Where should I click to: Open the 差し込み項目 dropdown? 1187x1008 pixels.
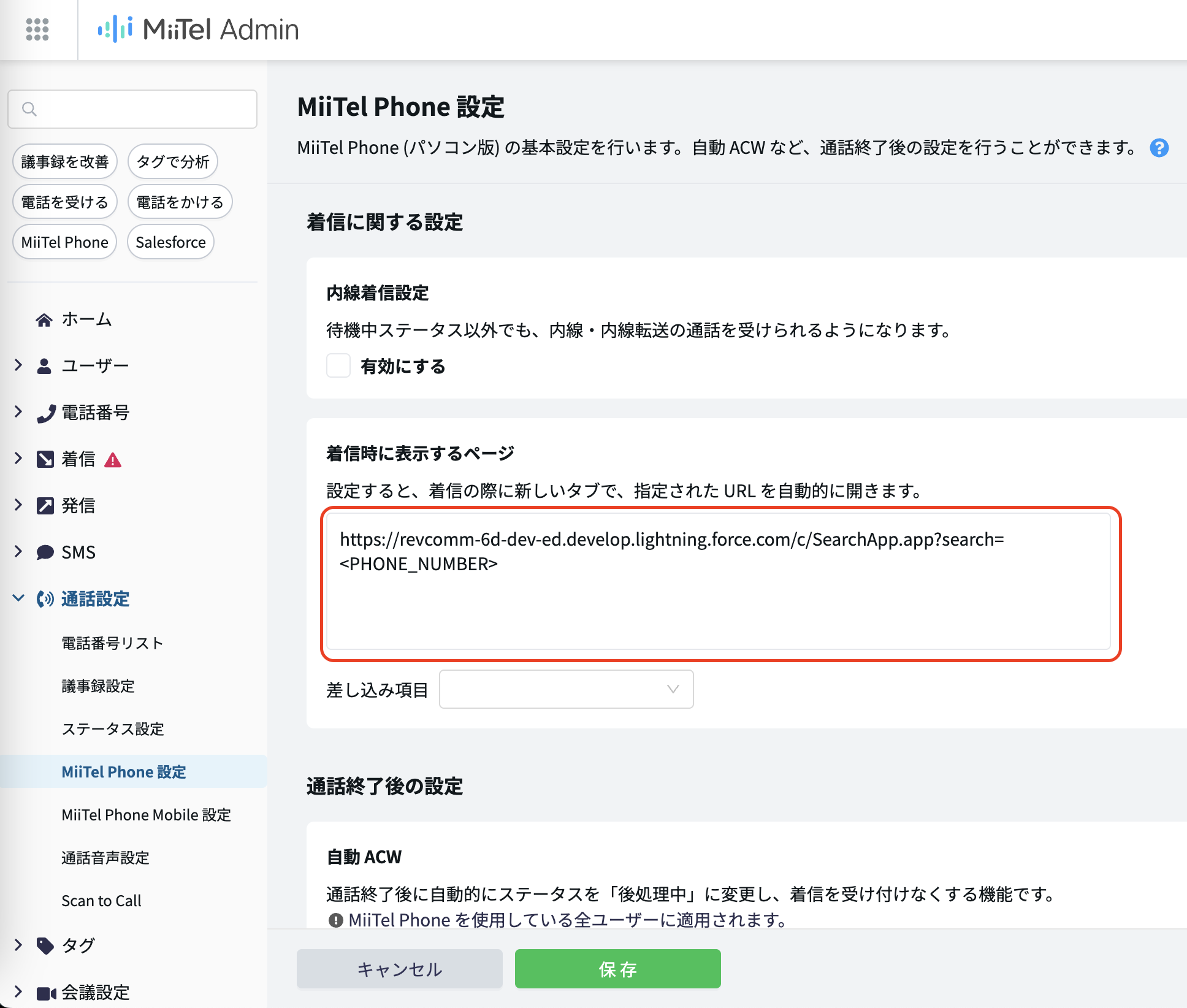(566, 689)
